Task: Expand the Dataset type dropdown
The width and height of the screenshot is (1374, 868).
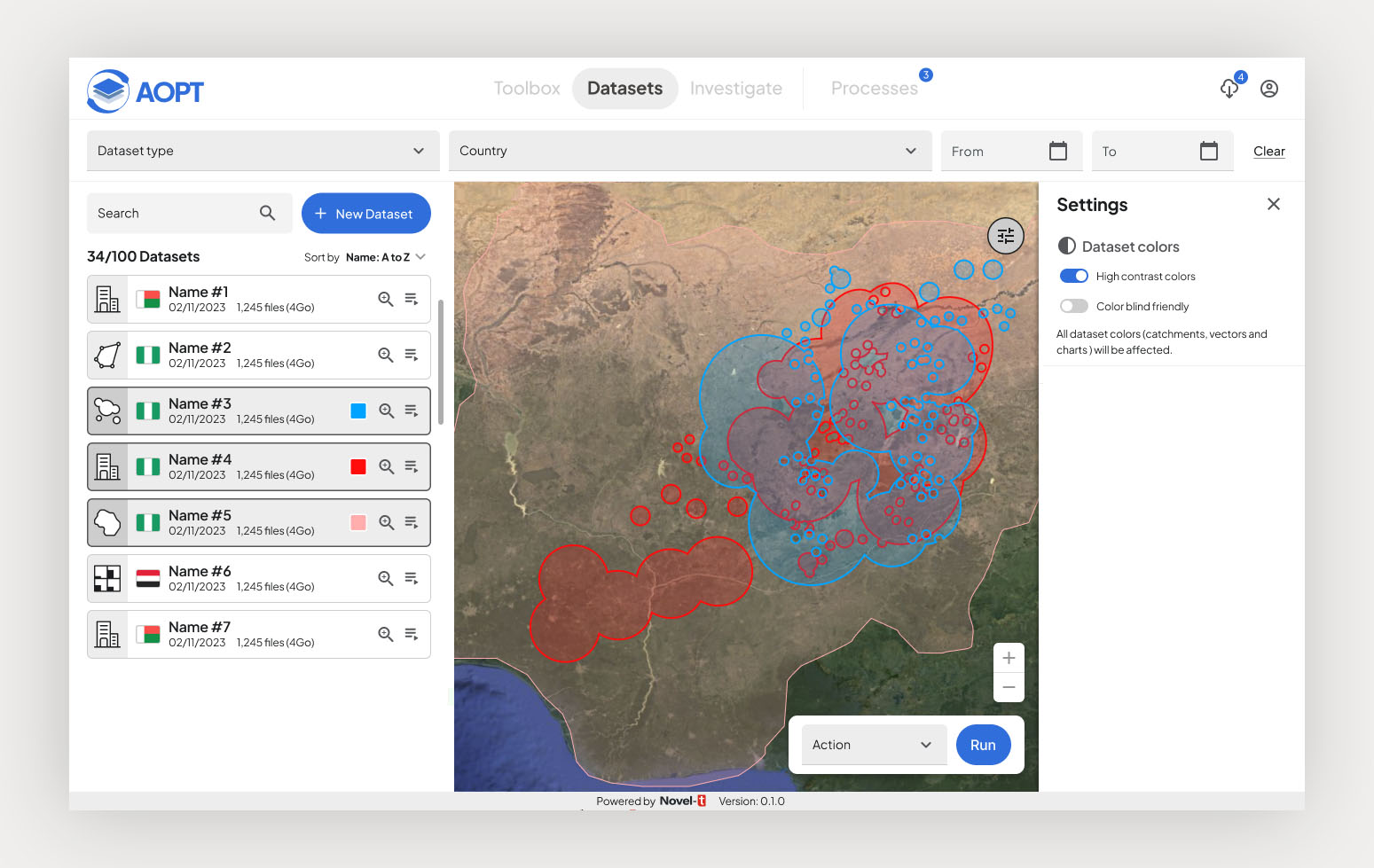Action: point(263,151)
